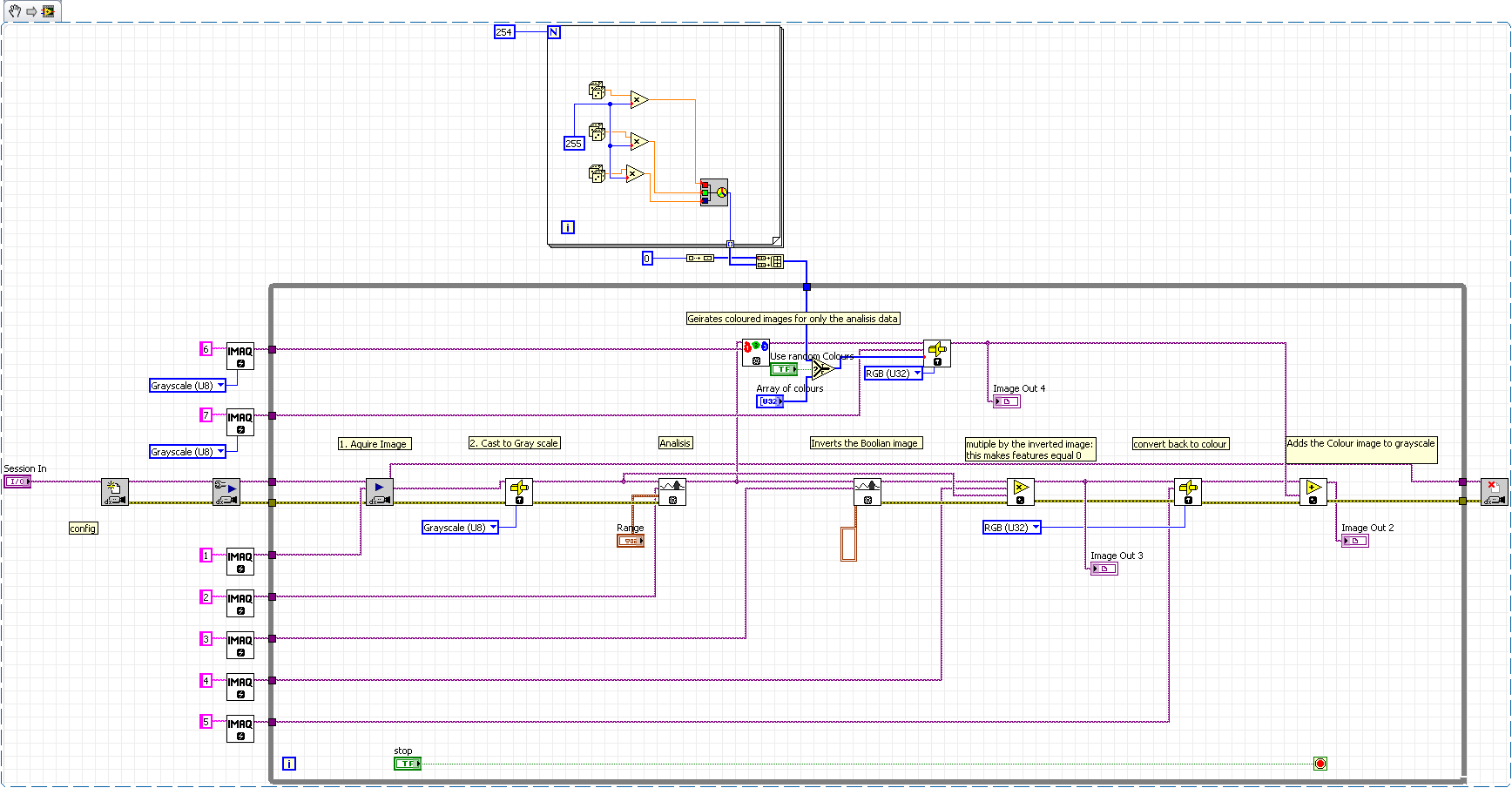Click the Image Out 4 indicator terminal

click(1006, 401)
